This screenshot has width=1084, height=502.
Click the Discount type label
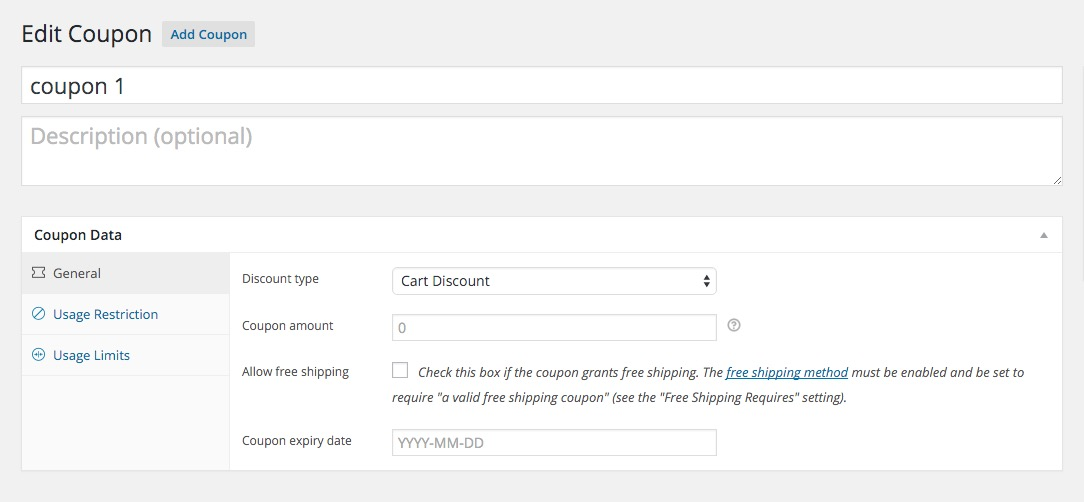coord(280,279)
